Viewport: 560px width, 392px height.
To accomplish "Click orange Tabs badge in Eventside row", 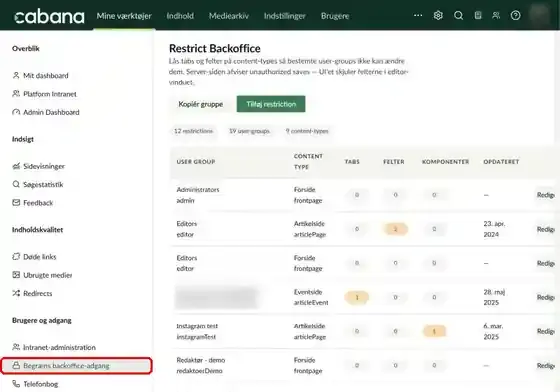I will tap(356, 297).
